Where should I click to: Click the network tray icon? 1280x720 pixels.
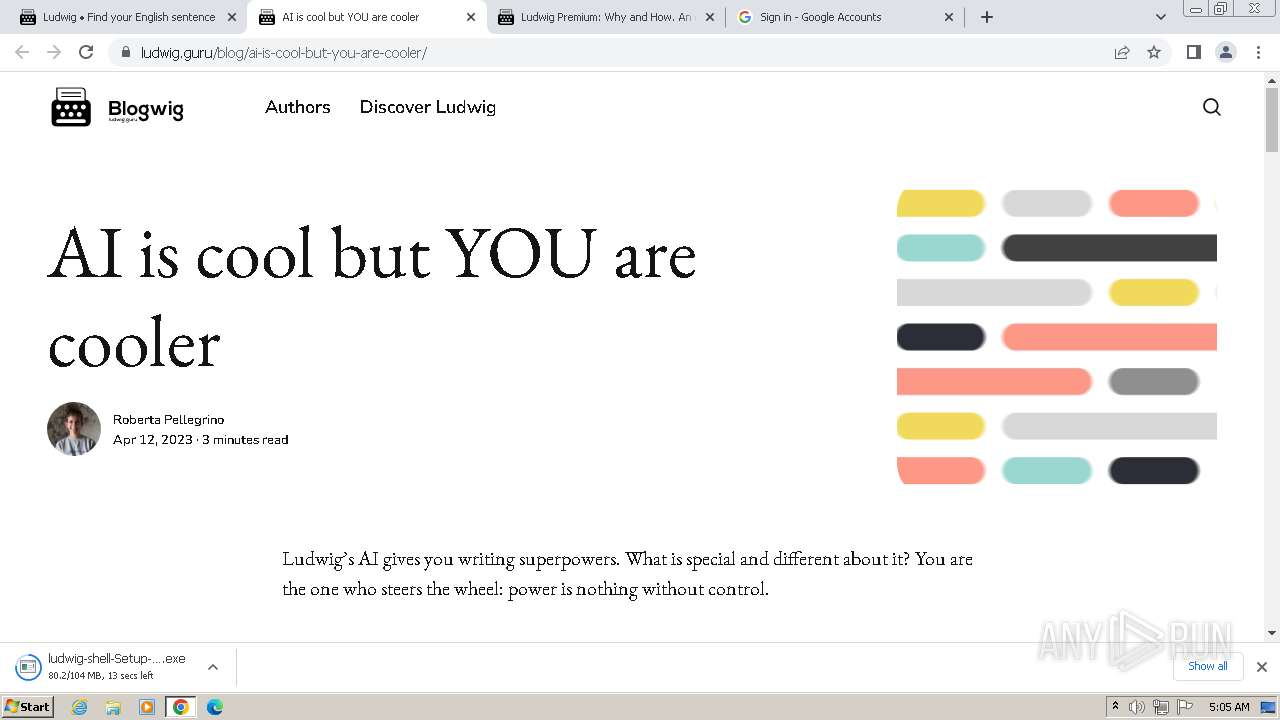(1161, 707)
